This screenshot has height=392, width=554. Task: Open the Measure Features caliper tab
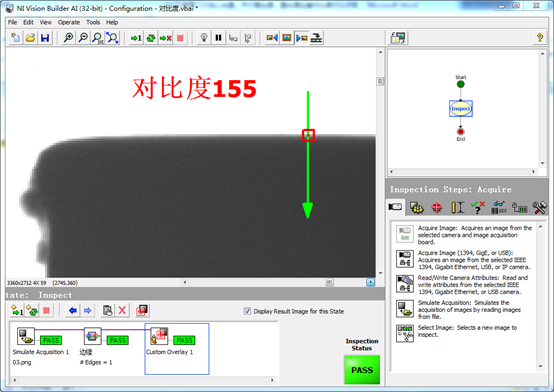click(458, 207)
